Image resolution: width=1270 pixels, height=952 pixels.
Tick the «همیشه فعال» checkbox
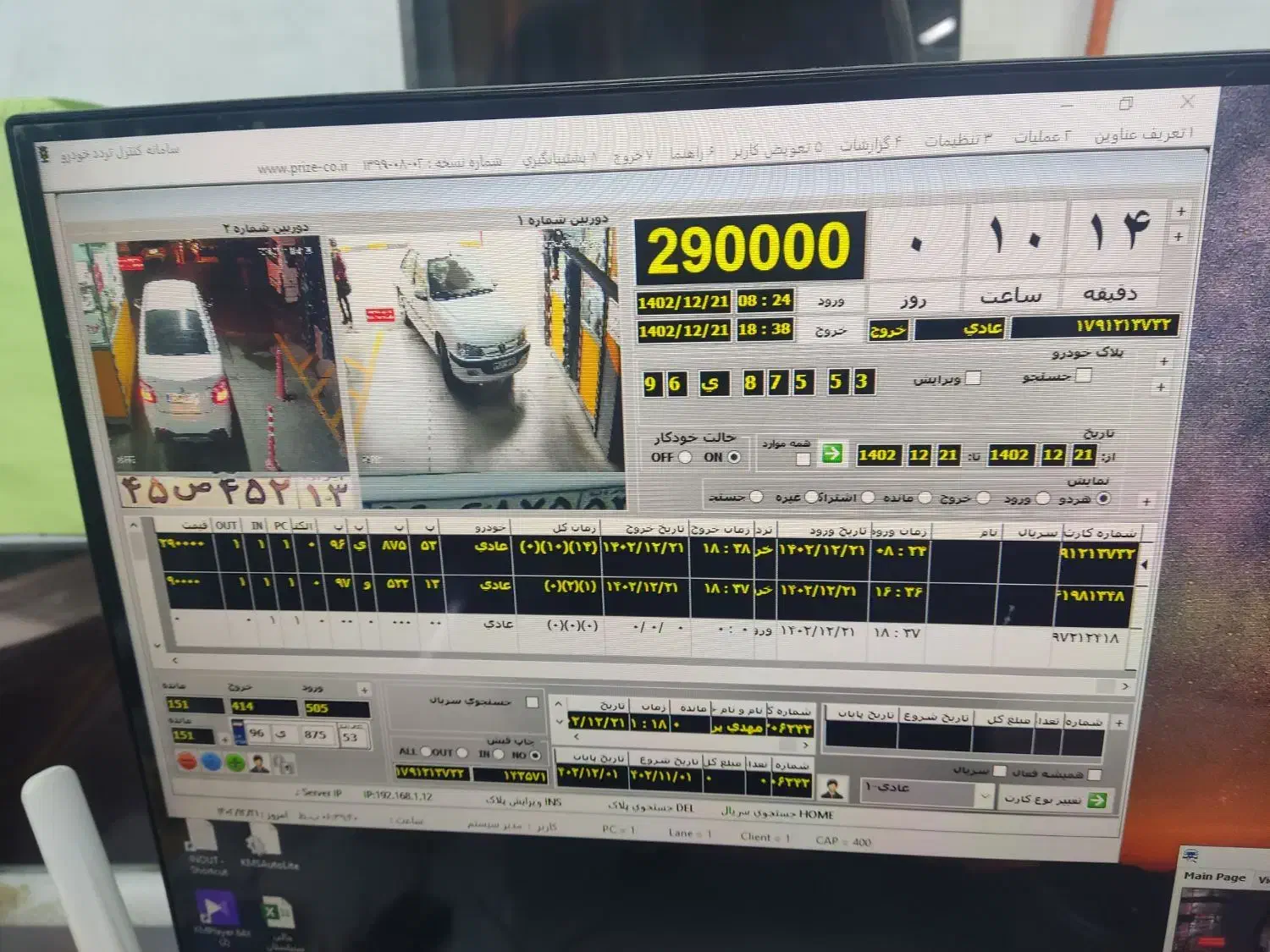(1095, 774)
